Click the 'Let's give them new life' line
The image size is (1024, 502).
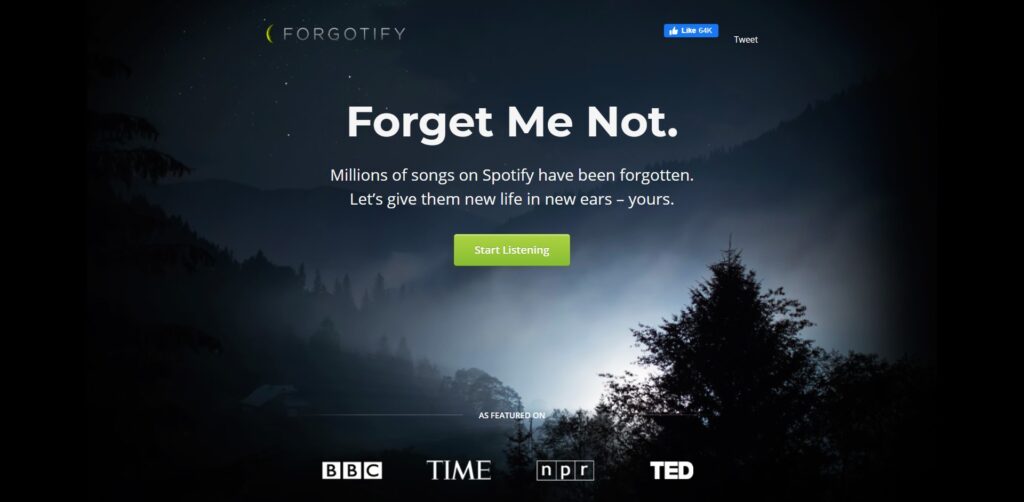click(x=512, y=200)
